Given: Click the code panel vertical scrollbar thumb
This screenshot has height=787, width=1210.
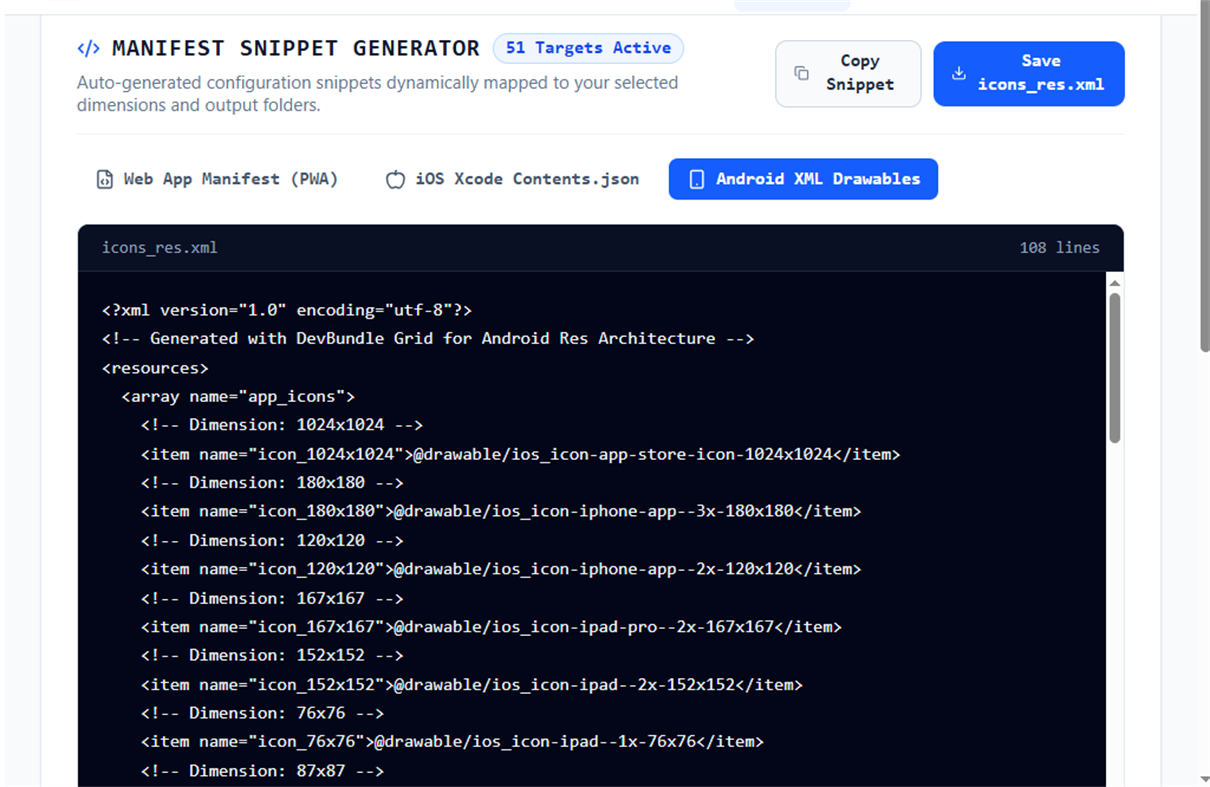Looking at the screenshot, I should click(x=1115, y=367).
